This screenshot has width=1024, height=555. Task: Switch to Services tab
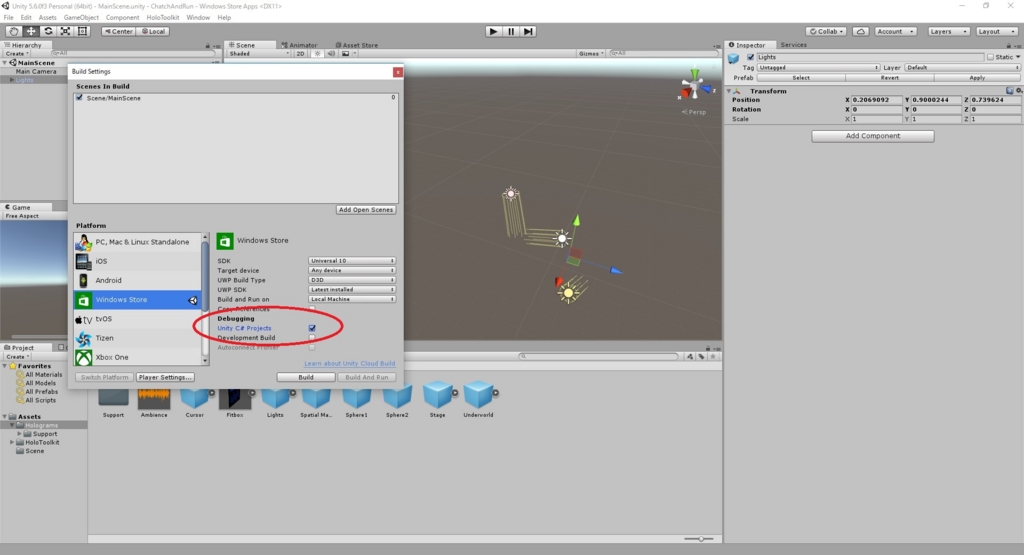click(x=793, y=45)
